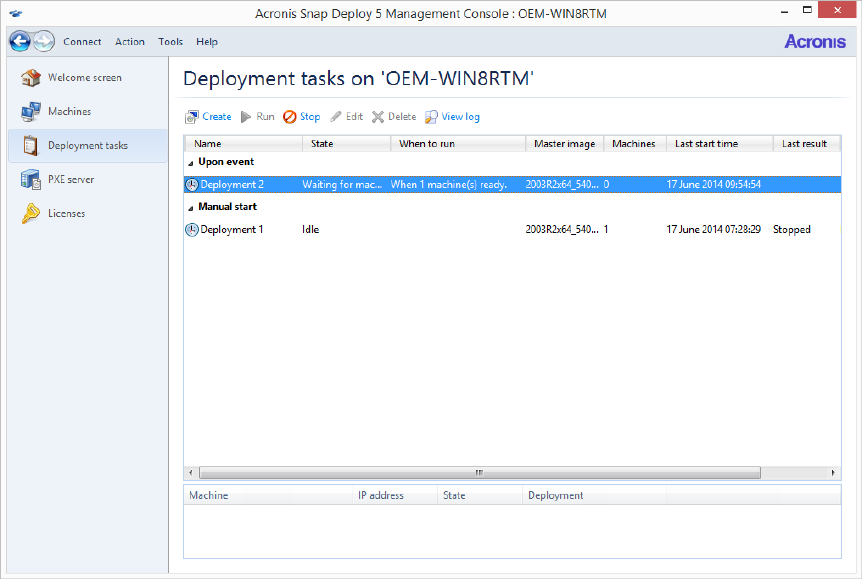Click the scrollbar left arrow
This screenshot has width=862, height=579.
pyautogui.click(x=191, y=473)
